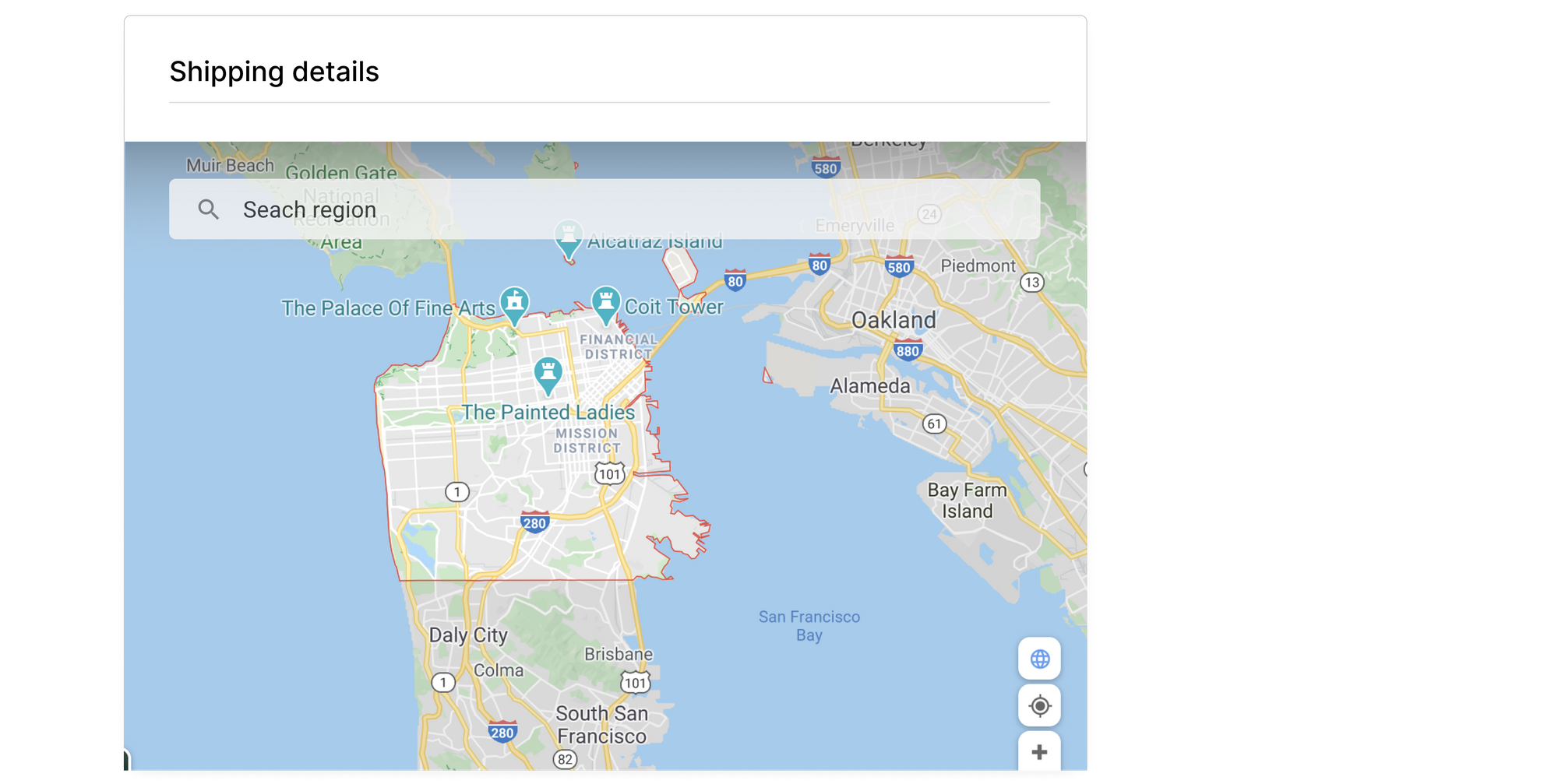Image resolution: width=1558 pixels, height=784 pixels.
Task: Select The Painted Ladies landmark pin
Action: 548,376
